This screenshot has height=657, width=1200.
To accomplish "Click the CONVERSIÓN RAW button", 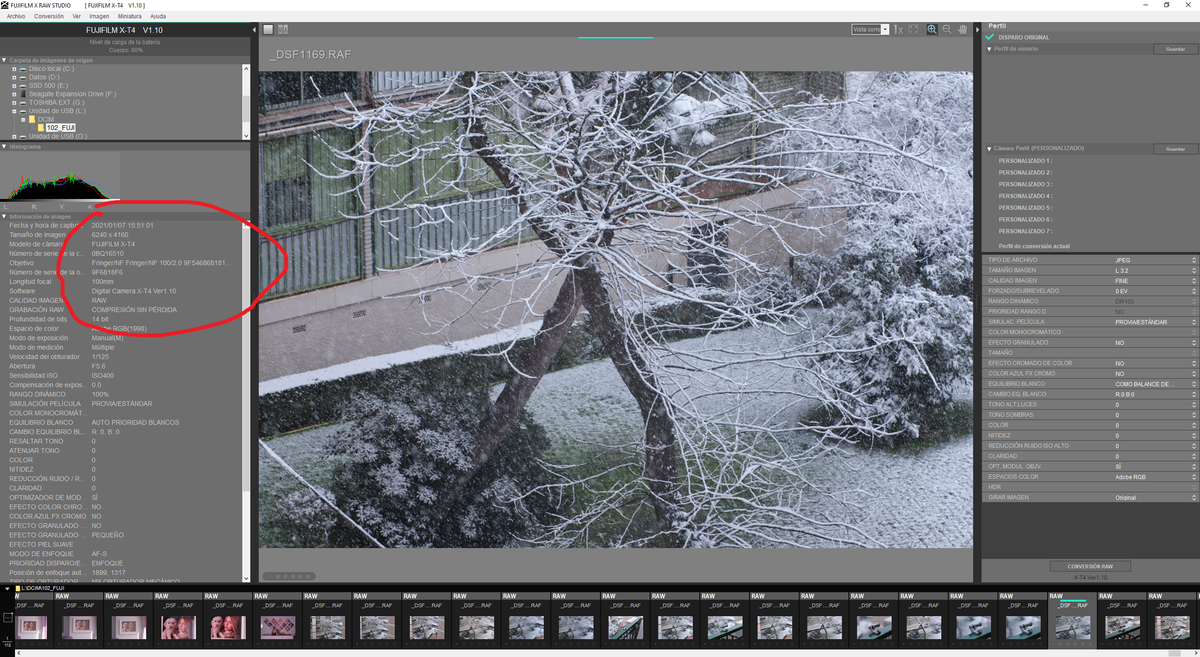I will click(x=1089, y=566).
